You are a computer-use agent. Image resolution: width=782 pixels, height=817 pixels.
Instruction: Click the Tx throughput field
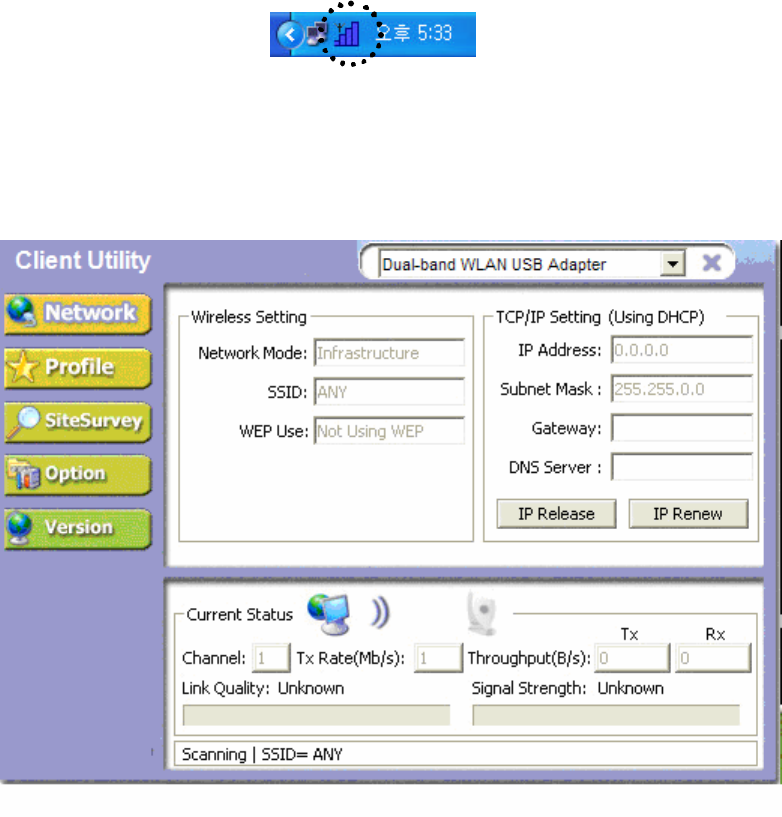click(x=632, y=658)
